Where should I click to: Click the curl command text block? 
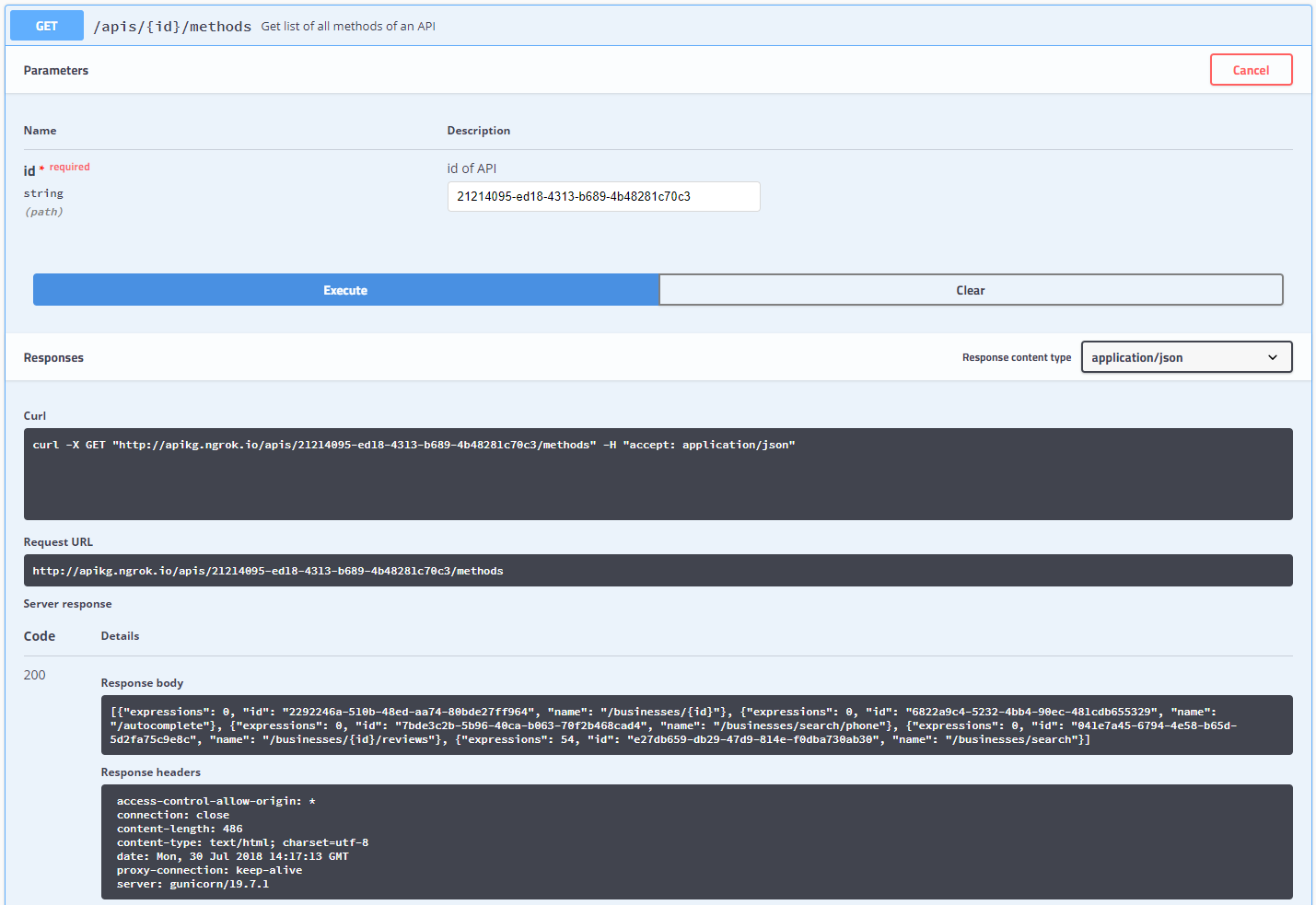tap(658, 474)
